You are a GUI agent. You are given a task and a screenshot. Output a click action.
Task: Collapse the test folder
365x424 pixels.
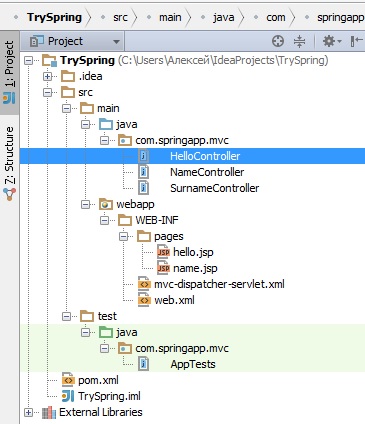point(67,316)
